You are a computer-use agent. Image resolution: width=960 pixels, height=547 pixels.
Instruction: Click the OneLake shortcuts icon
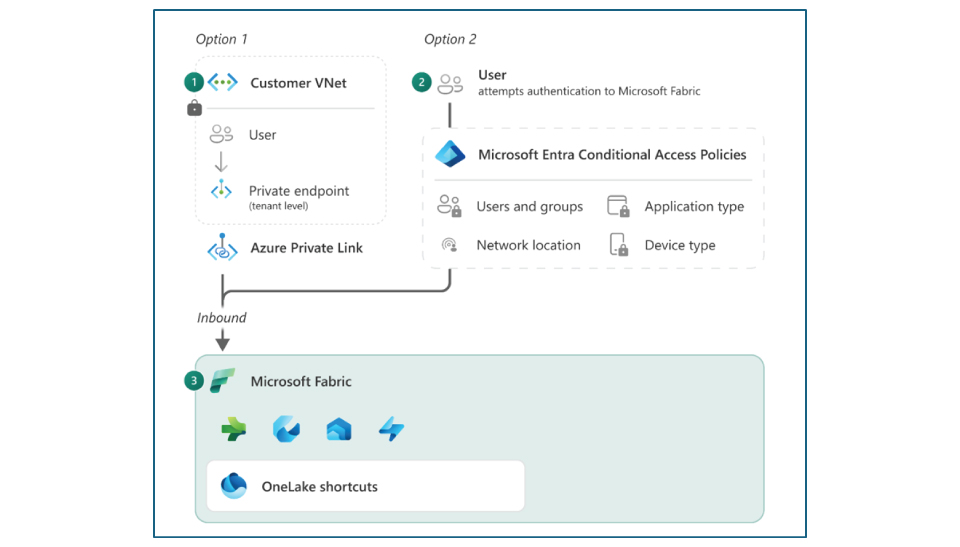pos(234,486)
